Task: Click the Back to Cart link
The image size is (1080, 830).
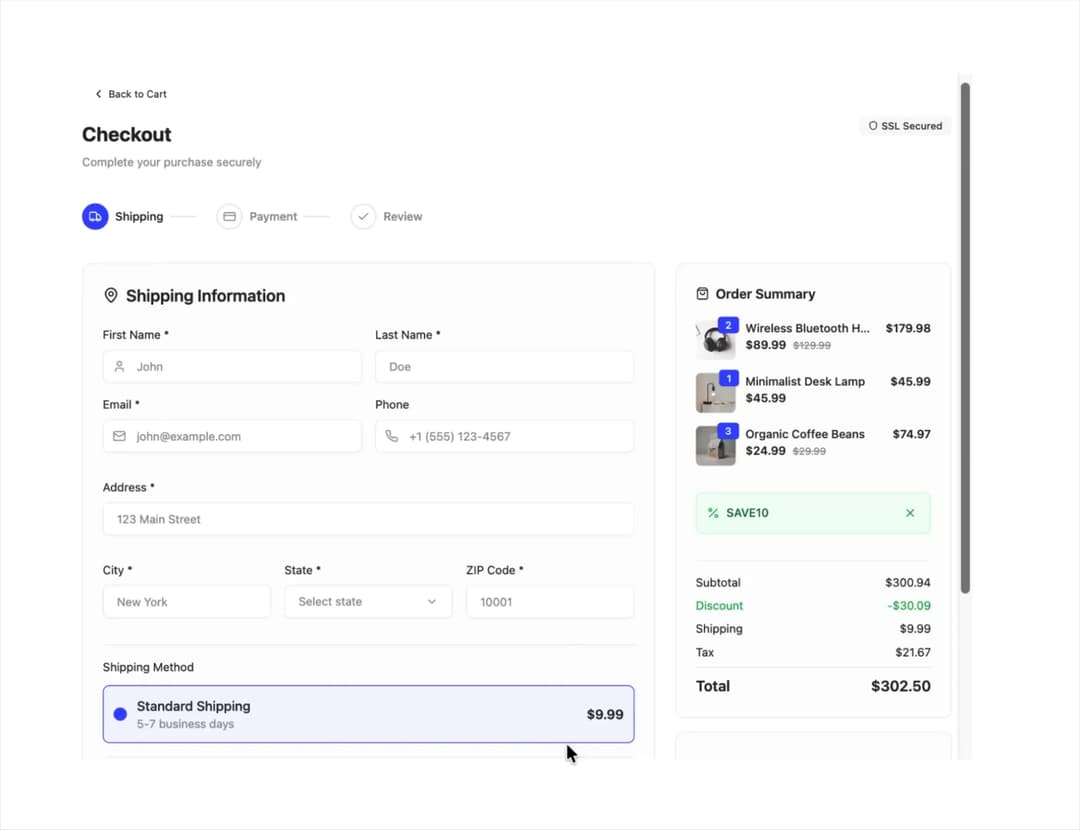Action: 130,94
